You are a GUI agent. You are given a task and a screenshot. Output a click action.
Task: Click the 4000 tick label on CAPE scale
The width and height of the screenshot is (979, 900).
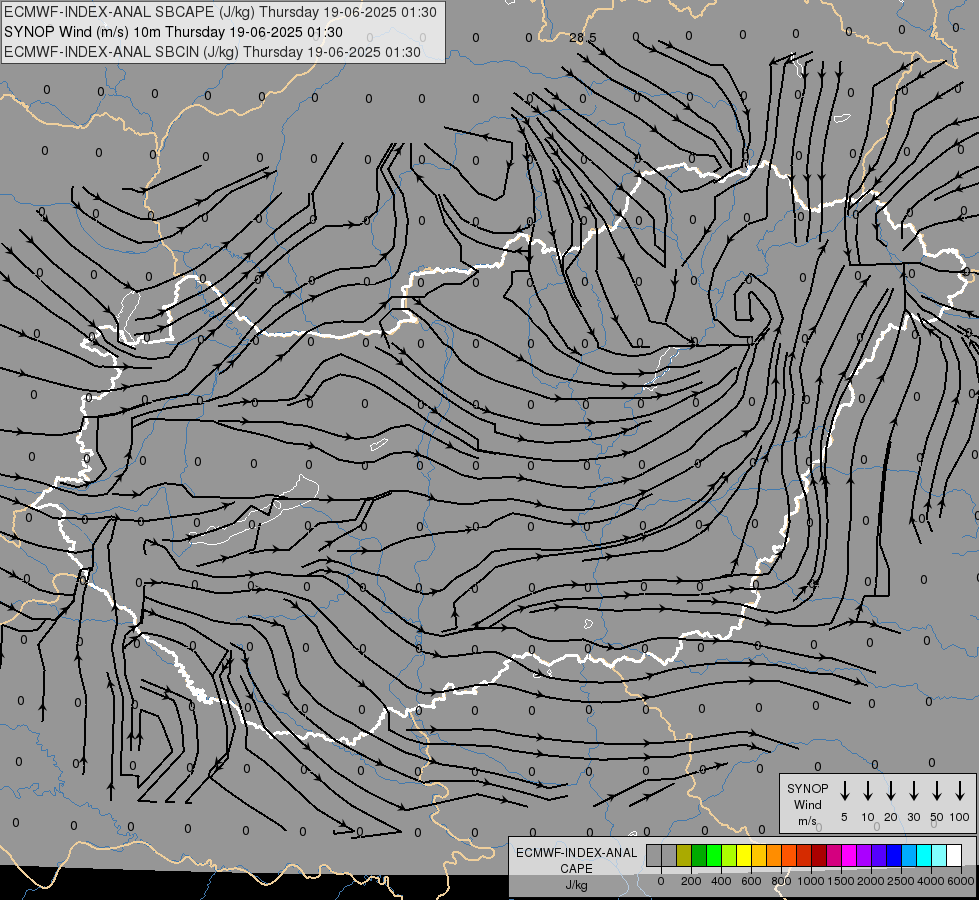click(x=931, y=881)
